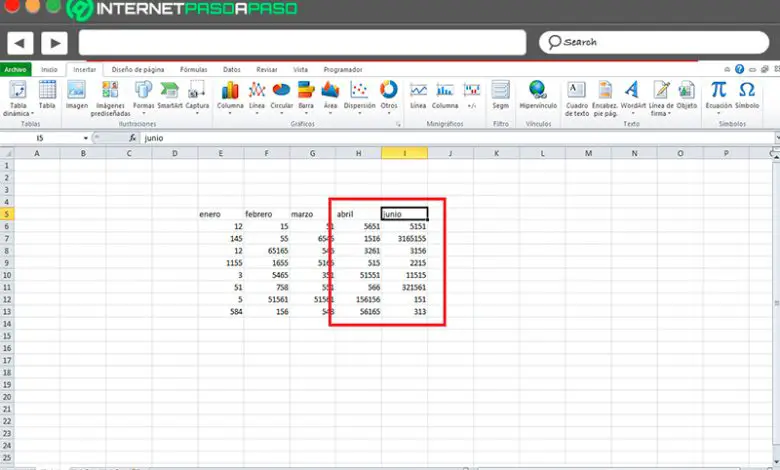The width and height of the screenshot is (780, 470).
Task: Expand the Name Box dropdown arrow
Action: tap(86, 138)
